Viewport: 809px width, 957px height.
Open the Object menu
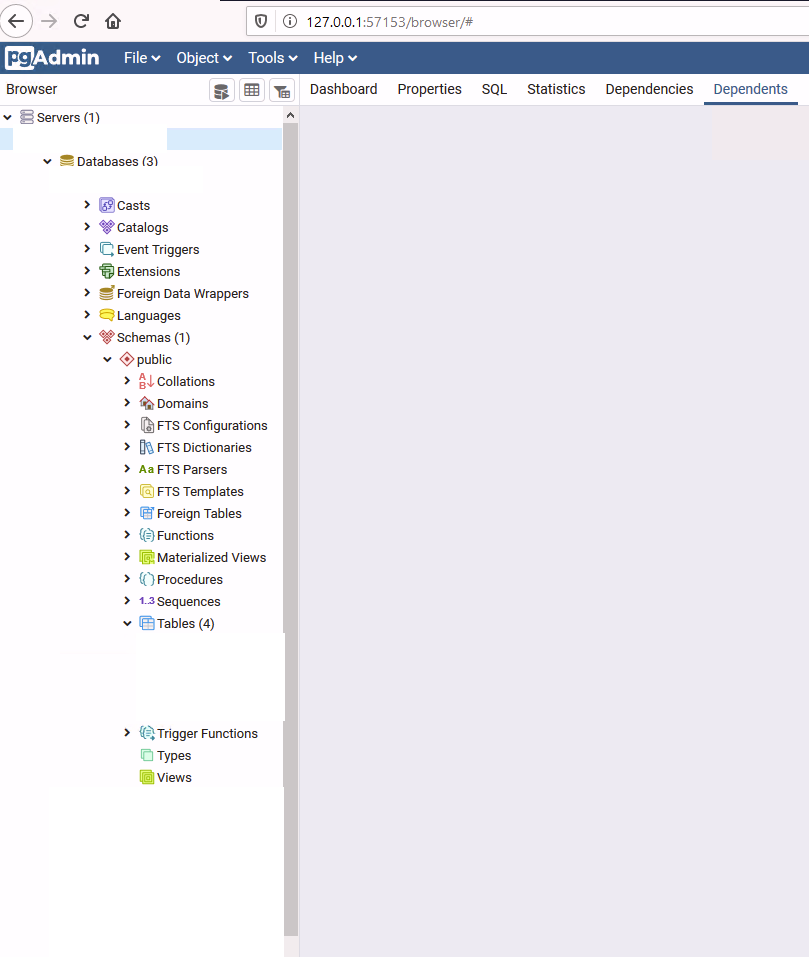click(x=204, y=58)
